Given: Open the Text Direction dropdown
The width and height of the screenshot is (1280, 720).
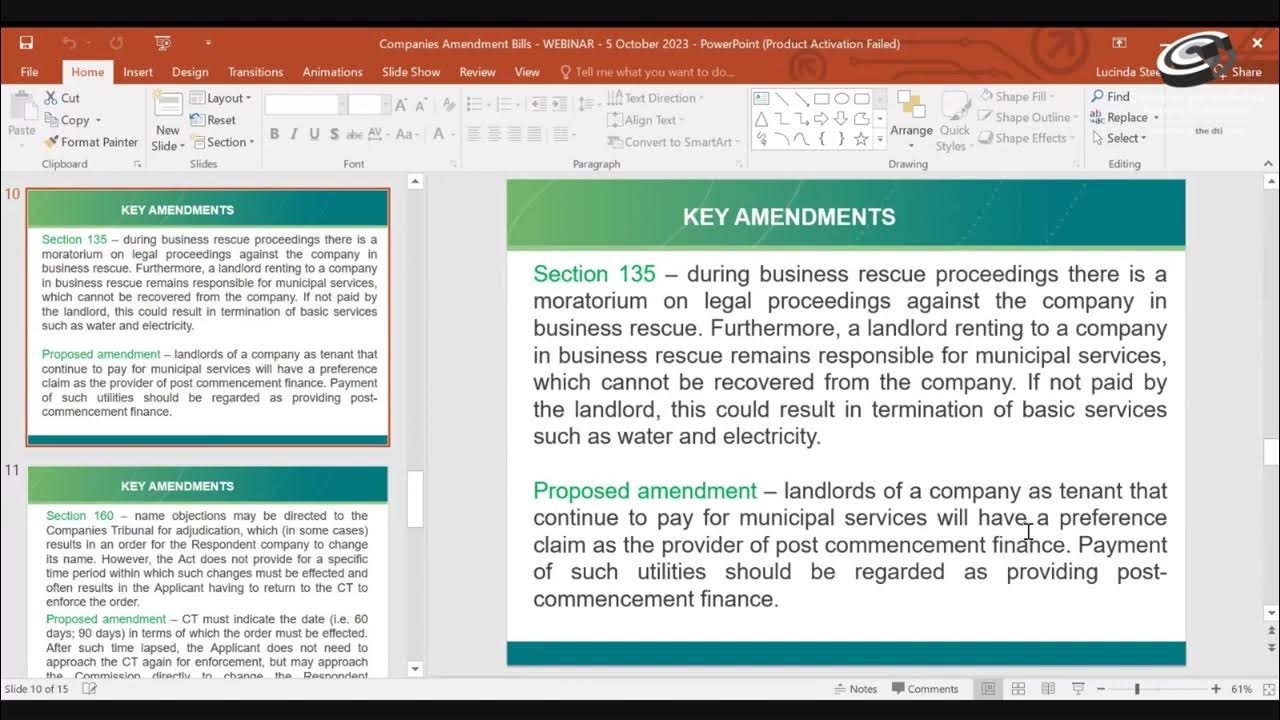Looking at the screenshot, I should pos(656,98).
